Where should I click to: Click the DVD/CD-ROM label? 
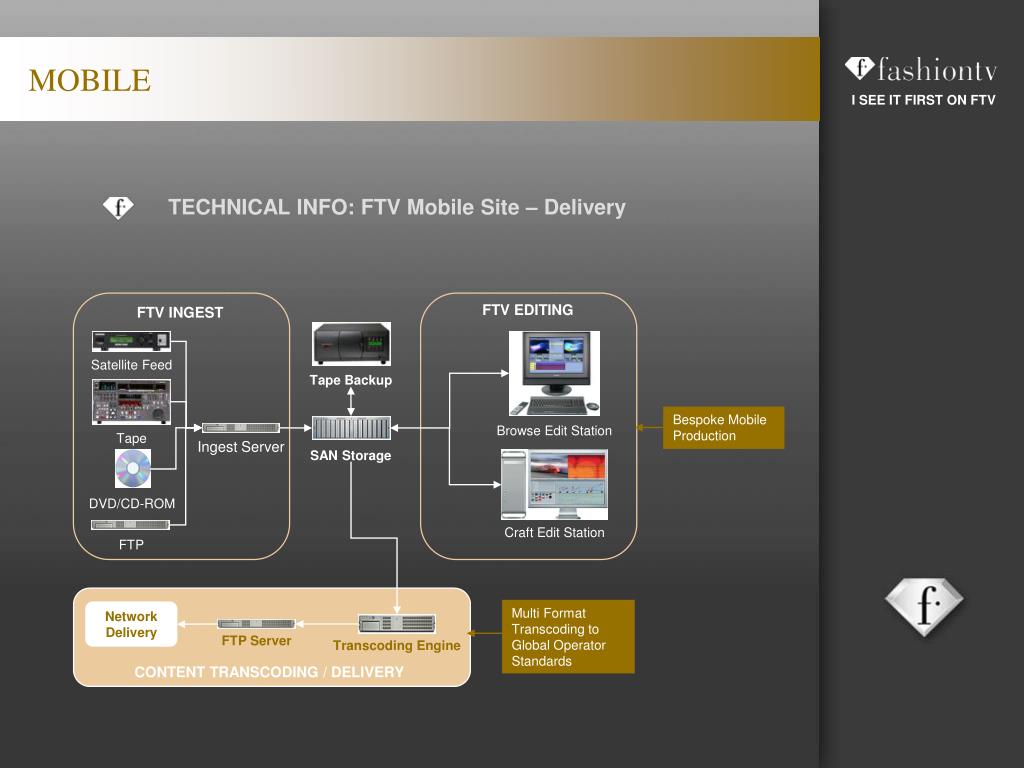point(132,504)
